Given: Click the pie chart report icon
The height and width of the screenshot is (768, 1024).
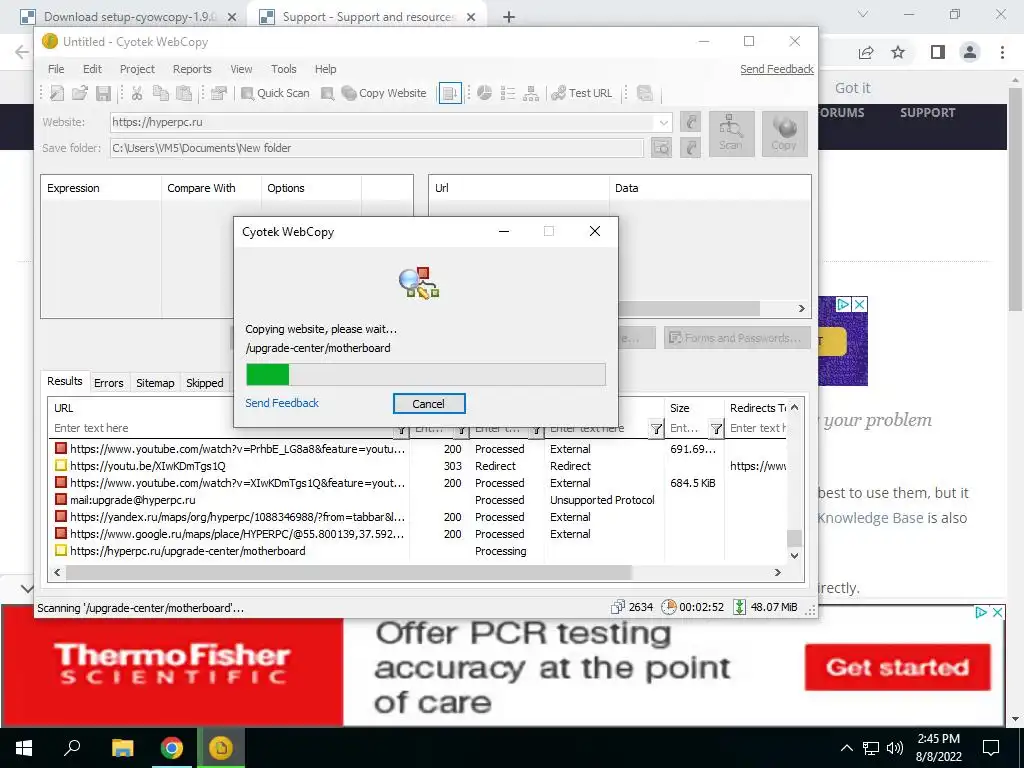Looking at the screenshot, I should point(484,93).
